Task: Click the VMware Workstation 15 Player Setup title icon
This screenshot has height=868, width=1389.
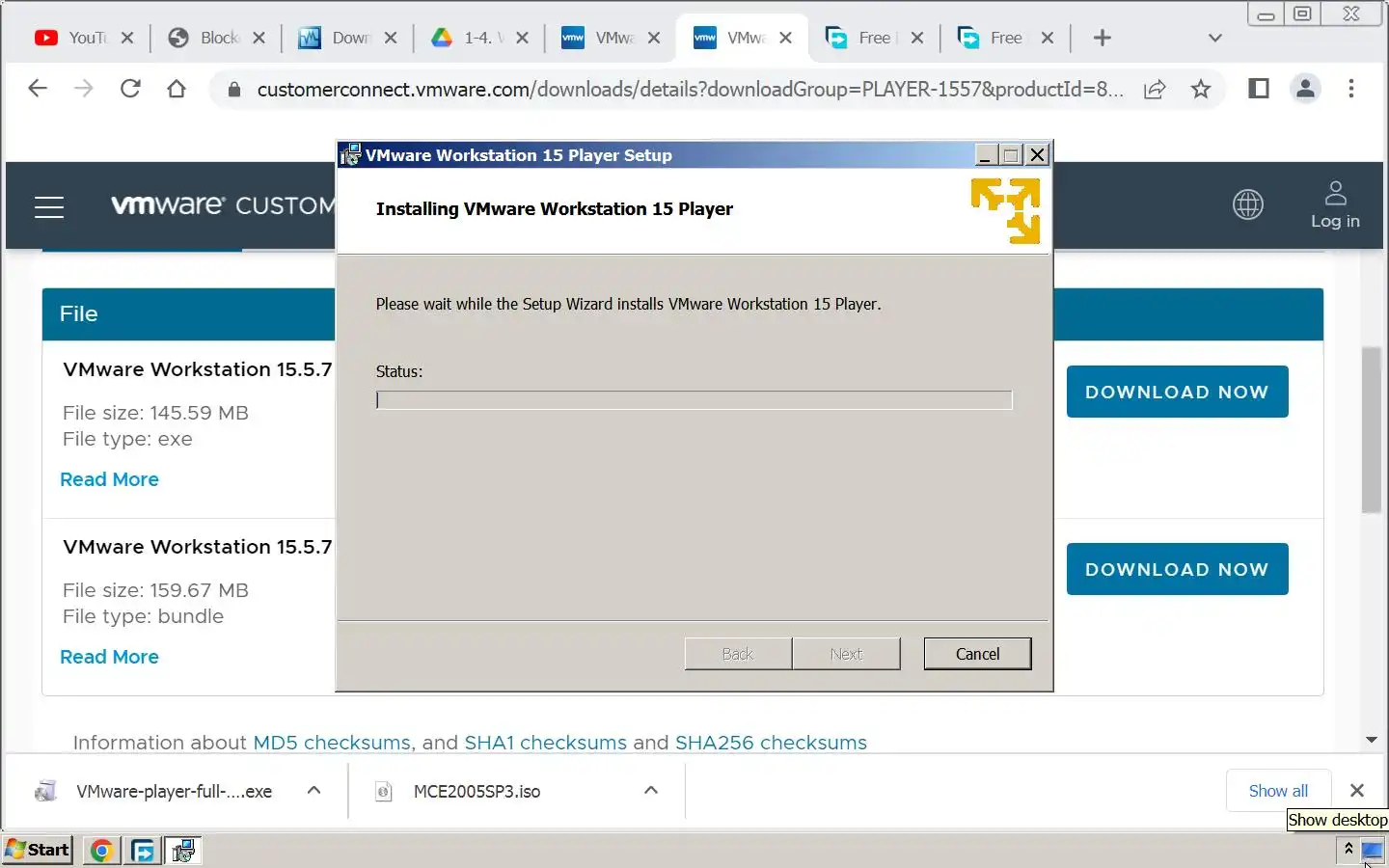Action: (350, 154)
